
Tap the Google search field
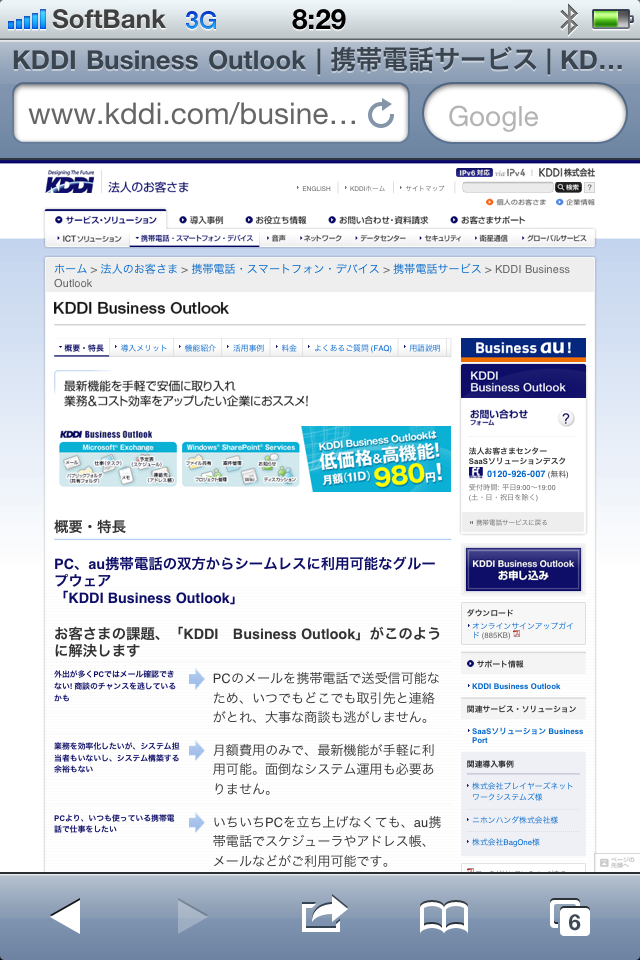coord(525,114)
